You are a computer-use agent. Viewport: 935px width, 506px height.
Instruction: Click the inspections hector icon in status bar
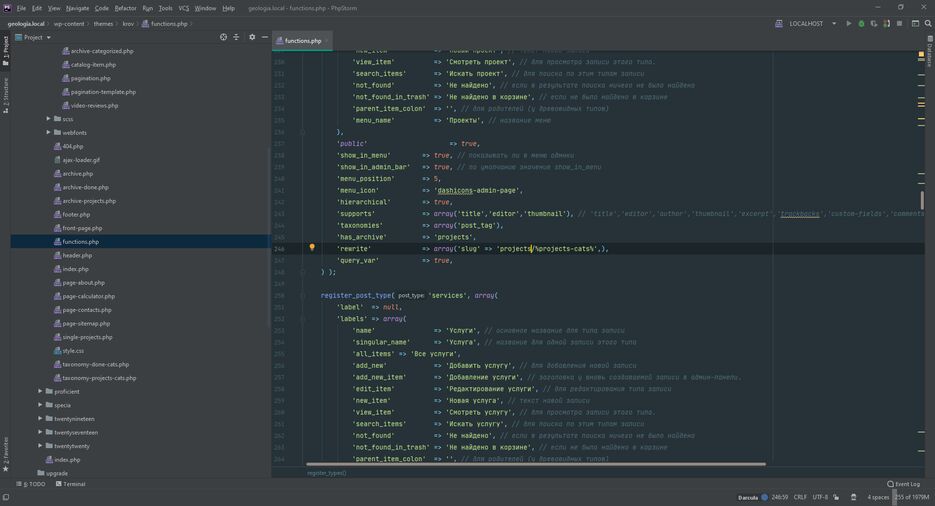853,497
